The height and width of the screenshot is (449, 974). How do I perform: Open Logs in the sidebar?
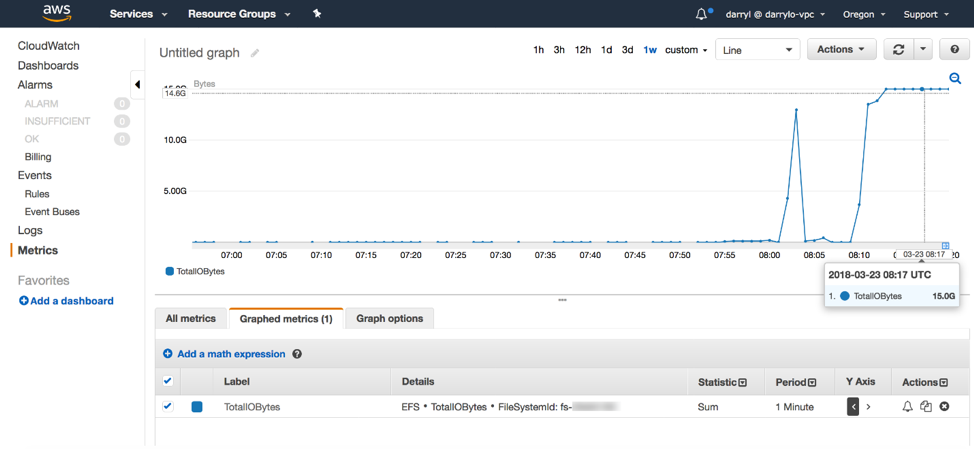point(30,230)
